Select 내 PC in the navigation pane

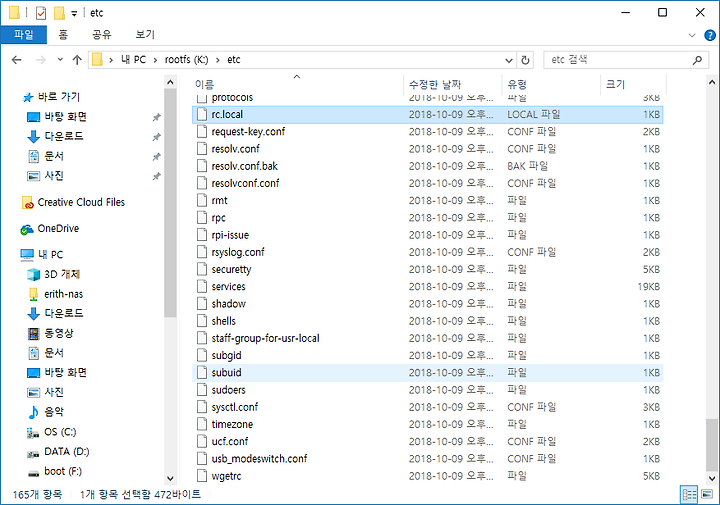(x=50, y=255)
